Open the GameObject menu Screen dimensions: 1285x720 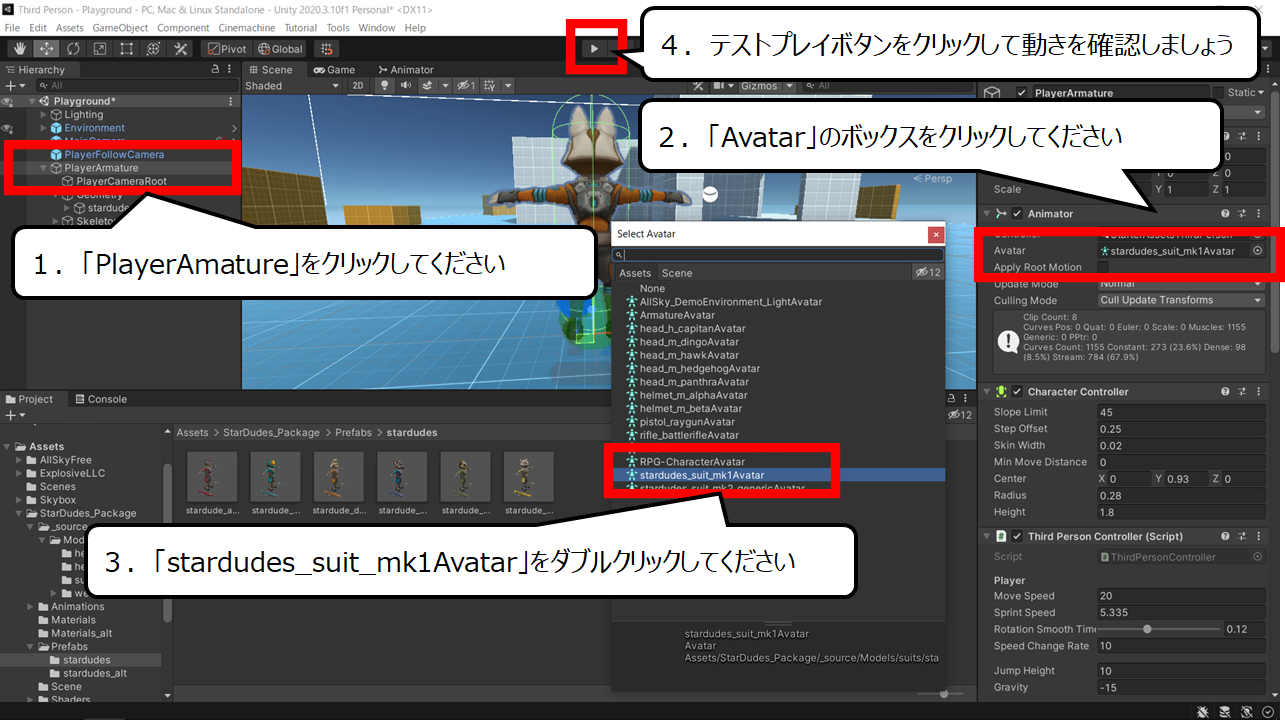120,28
